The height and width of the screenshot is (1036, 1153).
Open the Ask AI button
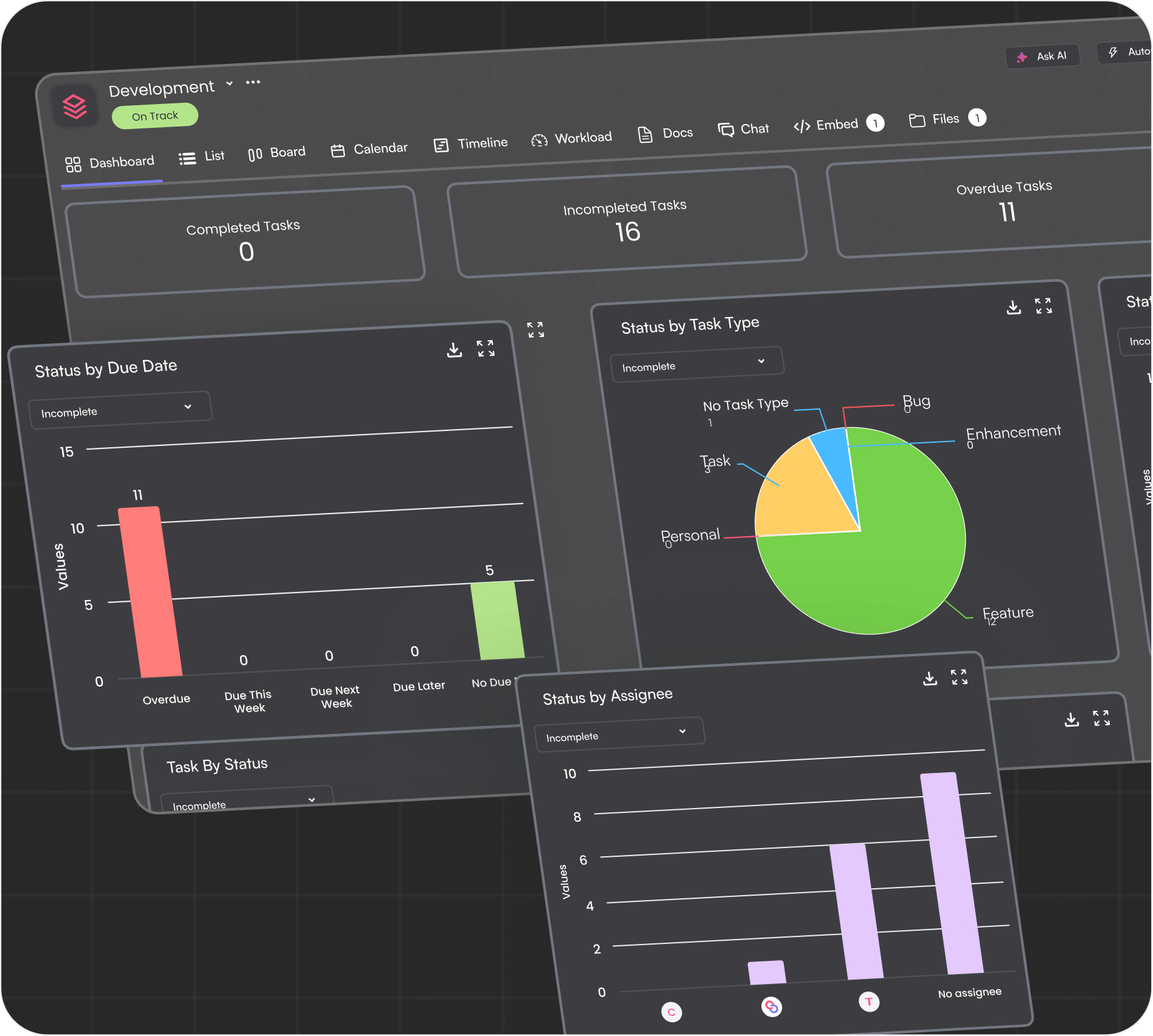pyautogui.click(x=1043, y=56)
